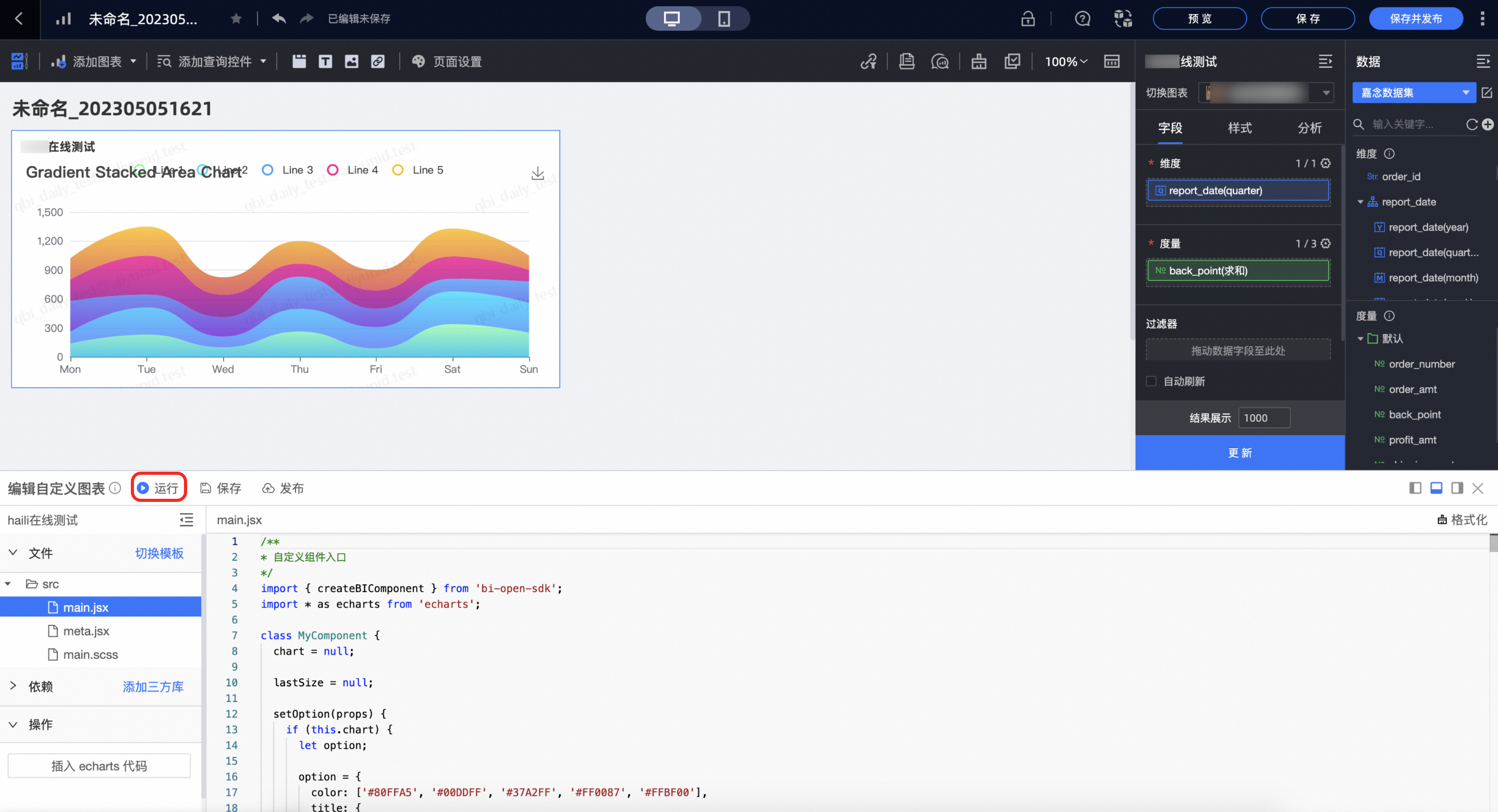The height and width of the screenshot is (812, 1498).
Task: Click the lock icon in top bar
Action: (x=1027, y=19)
